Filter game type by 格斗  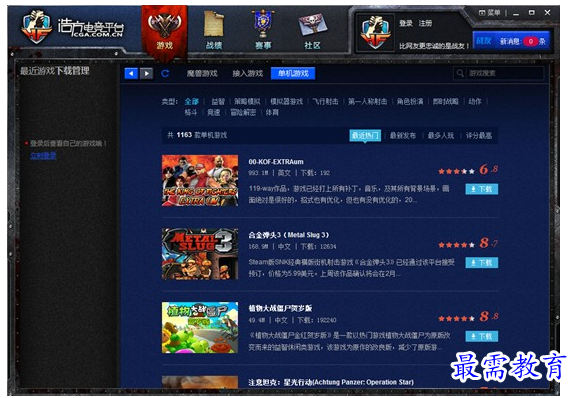[191, 112]
